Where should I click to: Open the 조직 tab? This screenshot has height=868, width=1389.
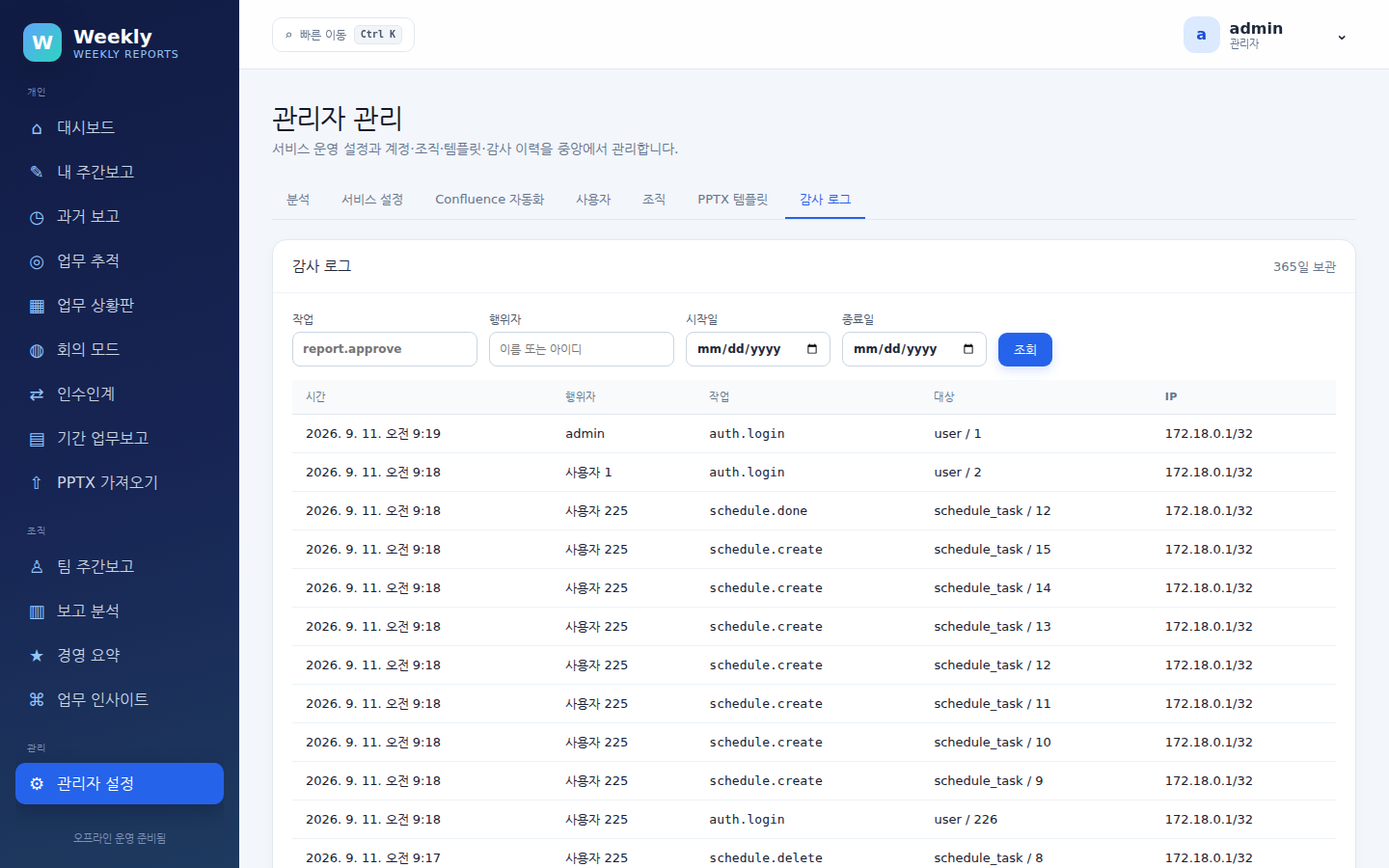[654, 200]
